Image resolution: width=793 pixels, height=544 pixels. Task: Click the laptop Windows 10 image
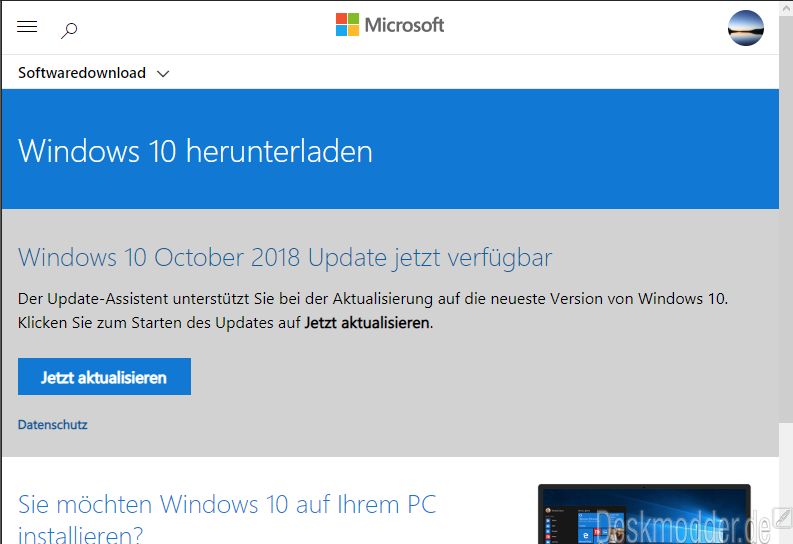644,514
